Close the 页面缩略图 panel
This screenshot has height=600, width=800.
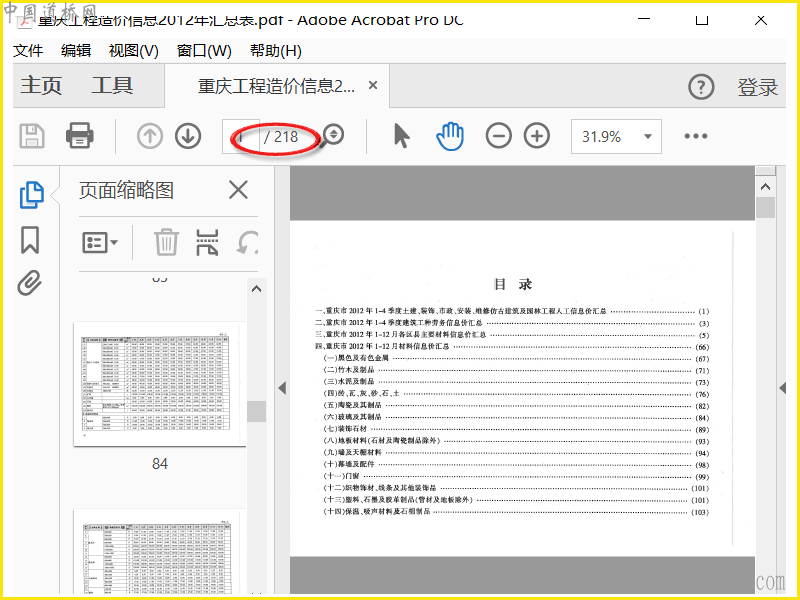[238, 190]
